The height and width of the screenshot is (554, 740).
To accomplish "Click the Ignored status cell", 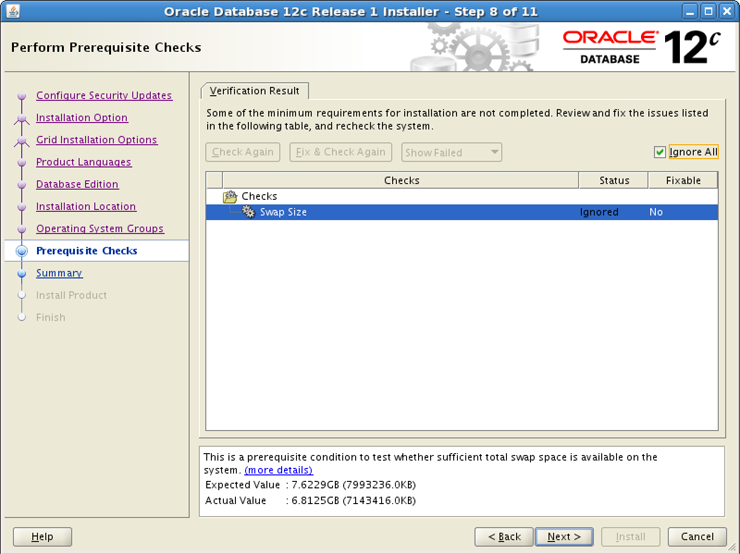I will [x=599, y=212].
